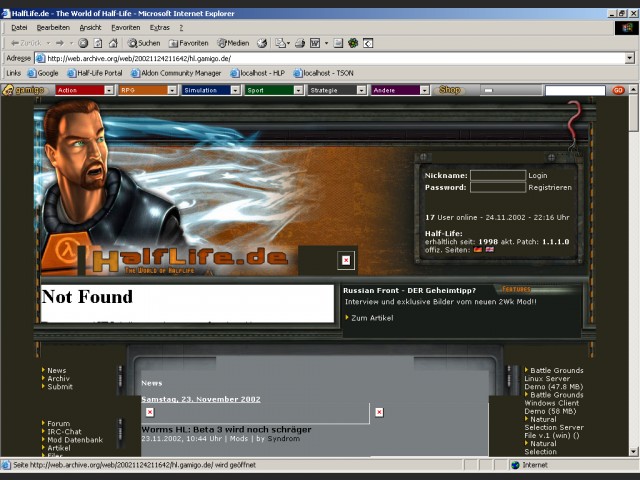The height and width of the screenshot is (480, 640).
Task: Open Battle Grounds Linux Server Demo download
Action: [x=554, y=378]
